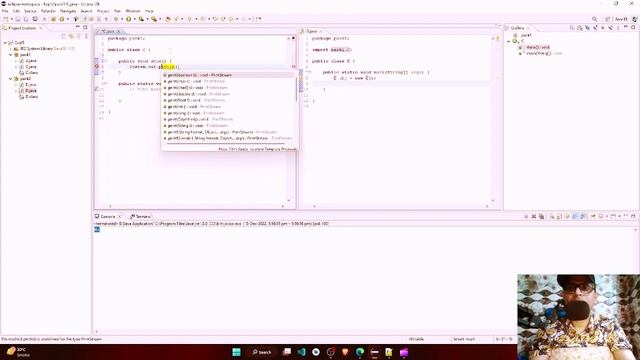Click the green Run button in toolbar
The image size is (640, 360).
click(x=129, y=19)
